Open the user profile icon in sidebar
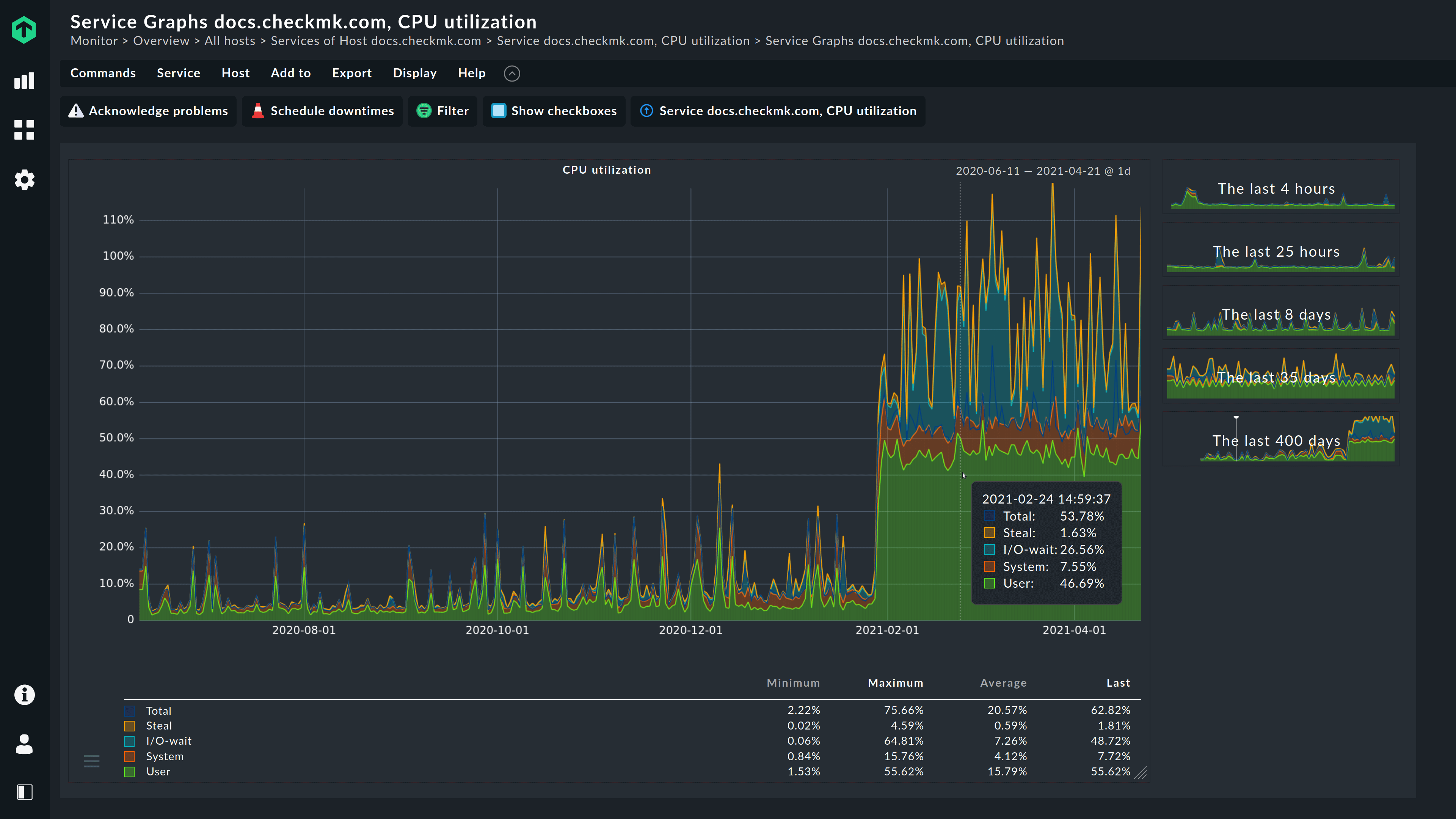The width and height of the screenshot is (1456, 819). click(x=24, y=745)
